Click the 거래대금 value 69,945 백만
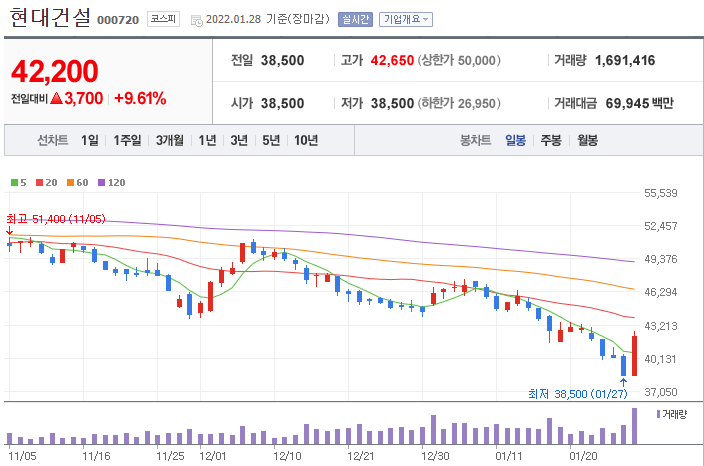The height and width of the screenshot is (466, 704). [x=639, y=103]
